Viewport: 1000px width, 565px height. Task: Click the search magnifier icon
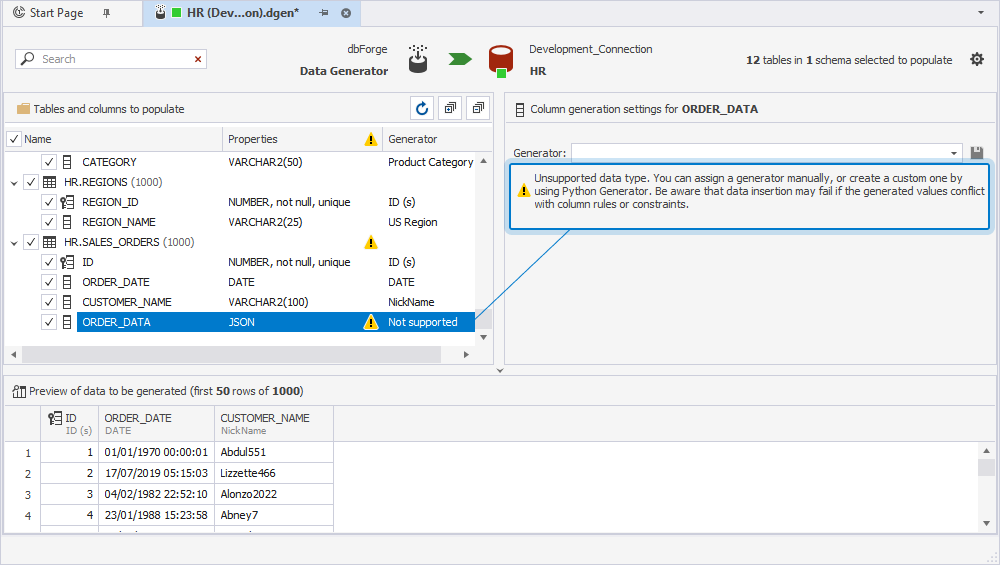pyautogui.click(x=27, y=59)
